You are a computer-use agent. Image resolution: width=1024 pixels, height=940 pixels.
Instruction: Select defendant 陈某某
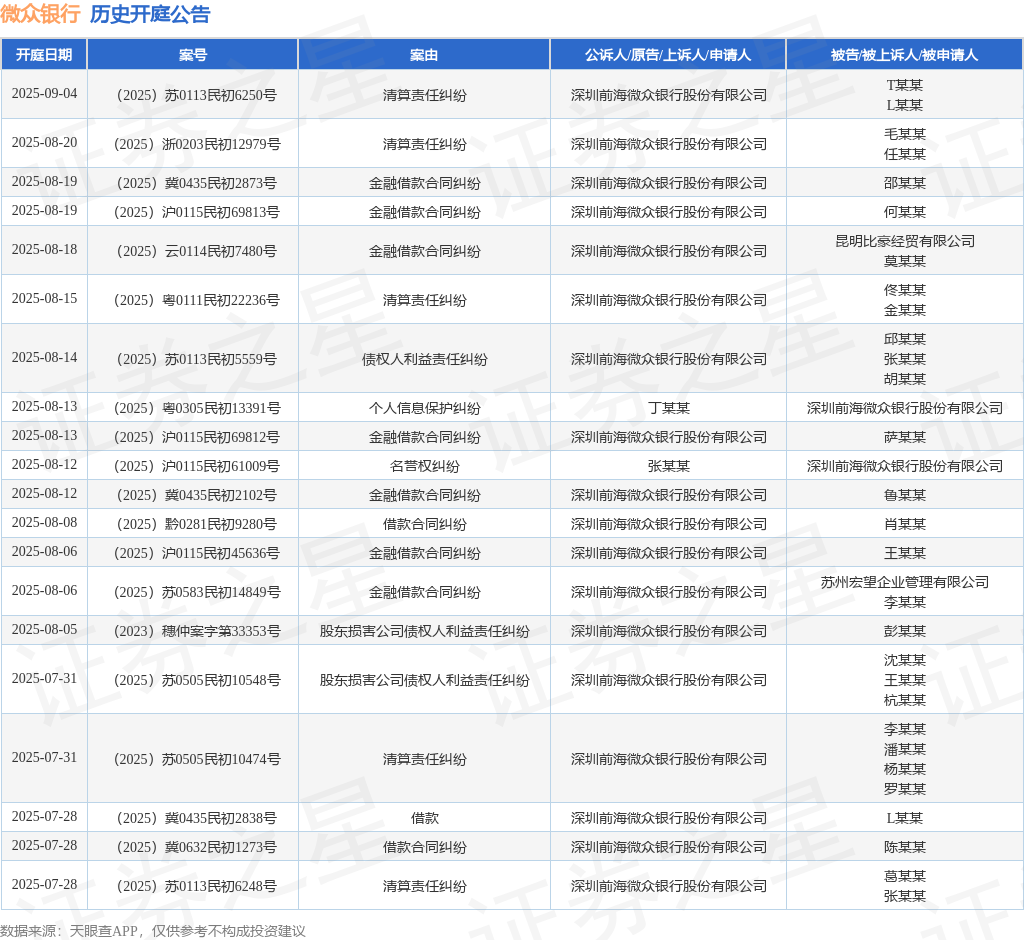[904, 847]
